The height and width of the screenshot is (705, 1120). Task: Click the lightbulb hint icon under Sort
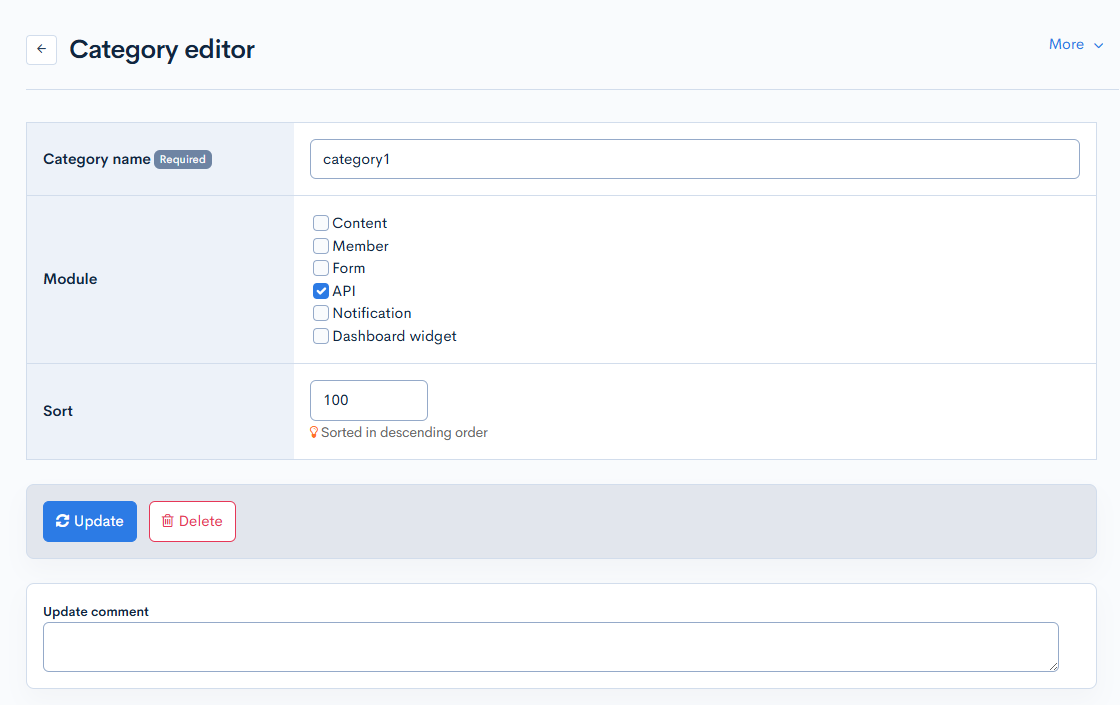[314, 433]
